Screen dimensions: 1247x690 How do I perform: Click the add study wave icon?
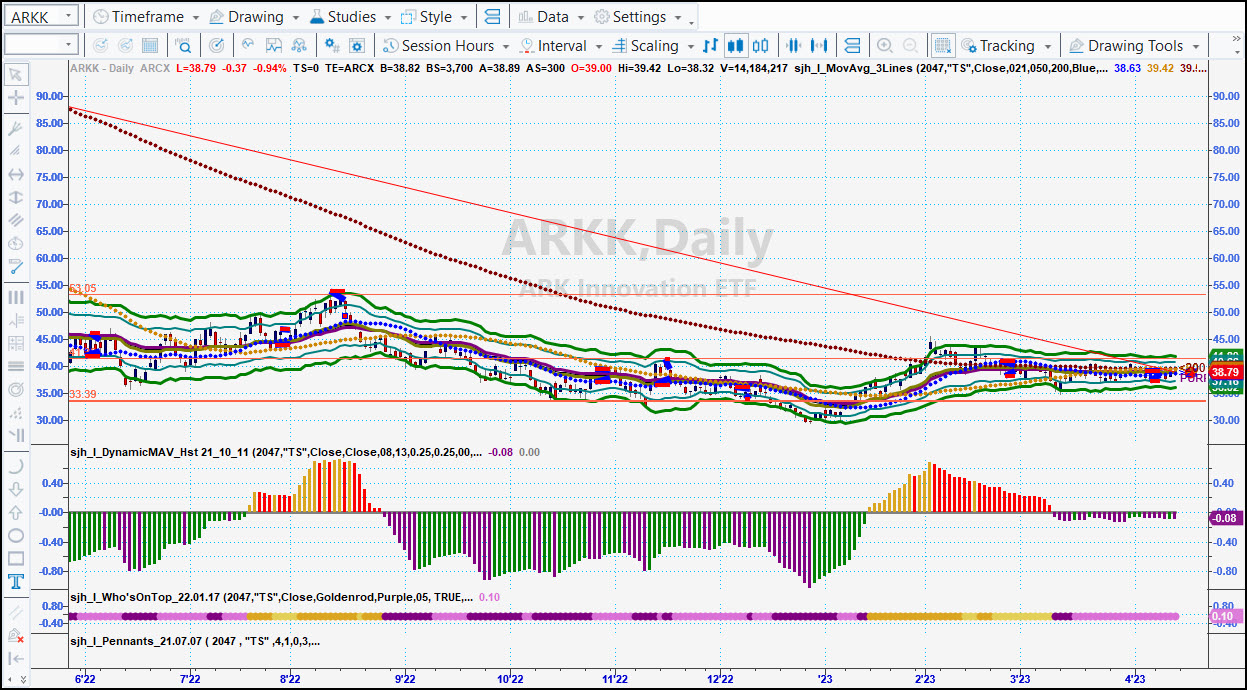[248, 45]
